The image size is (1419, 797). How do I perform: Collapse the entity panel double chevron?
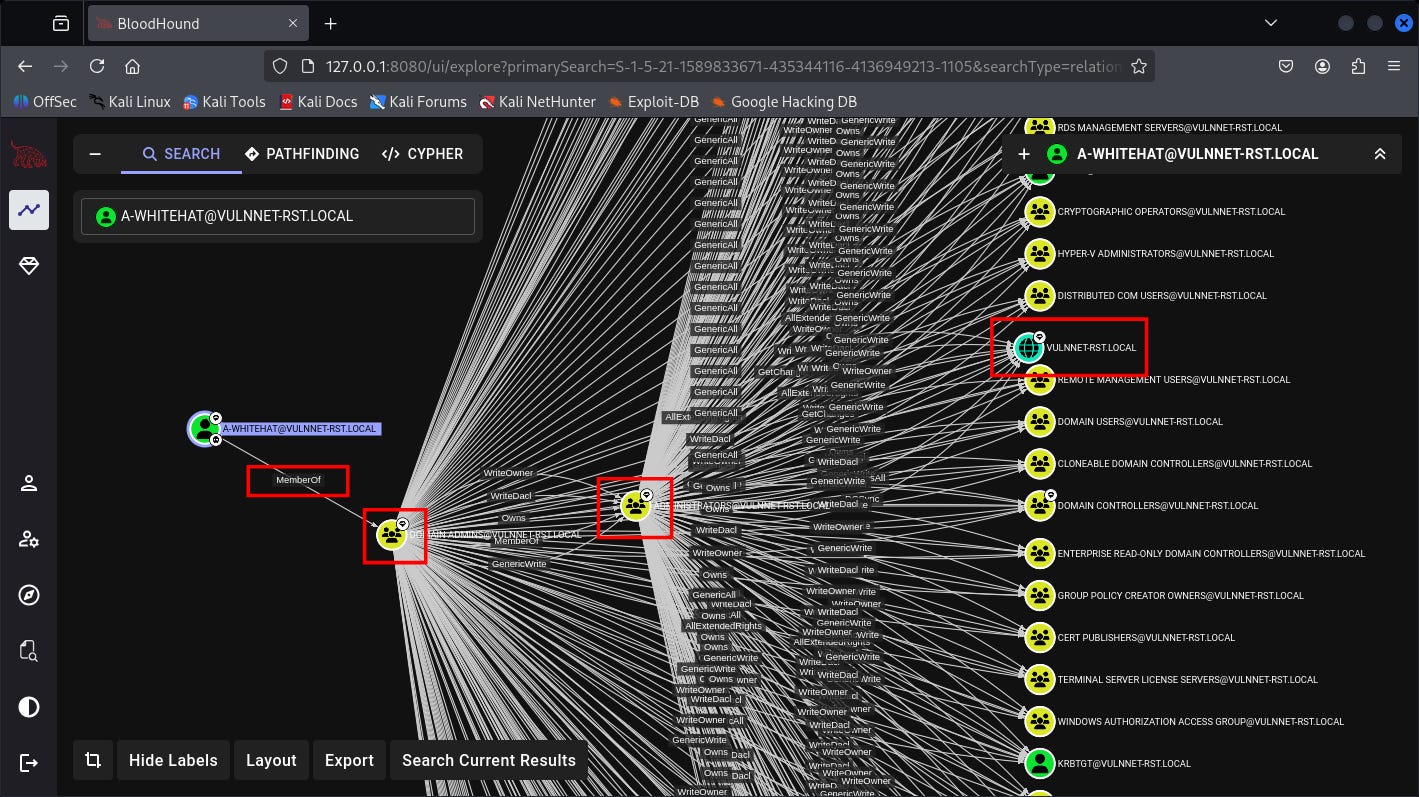point(1380,154)
